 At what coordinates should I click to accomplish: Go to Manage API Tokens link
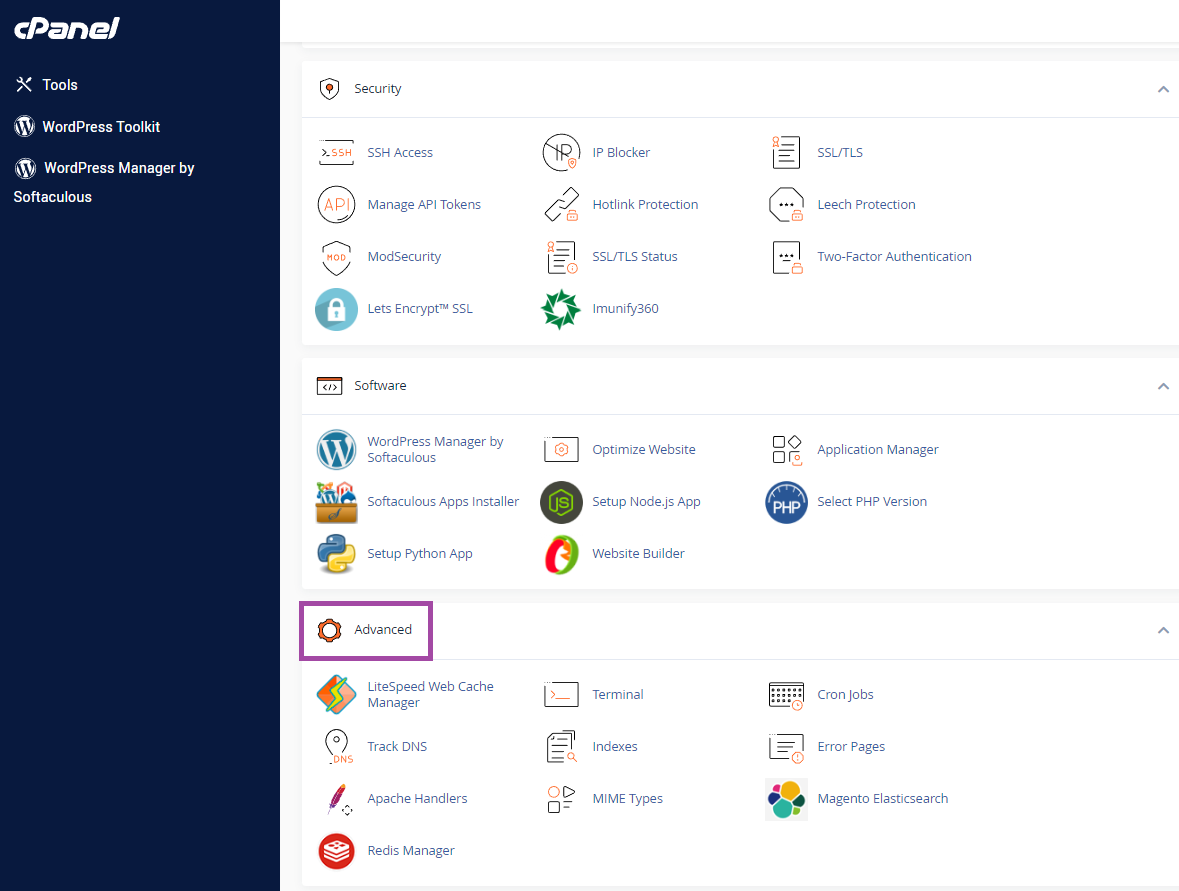coord(424,205)
